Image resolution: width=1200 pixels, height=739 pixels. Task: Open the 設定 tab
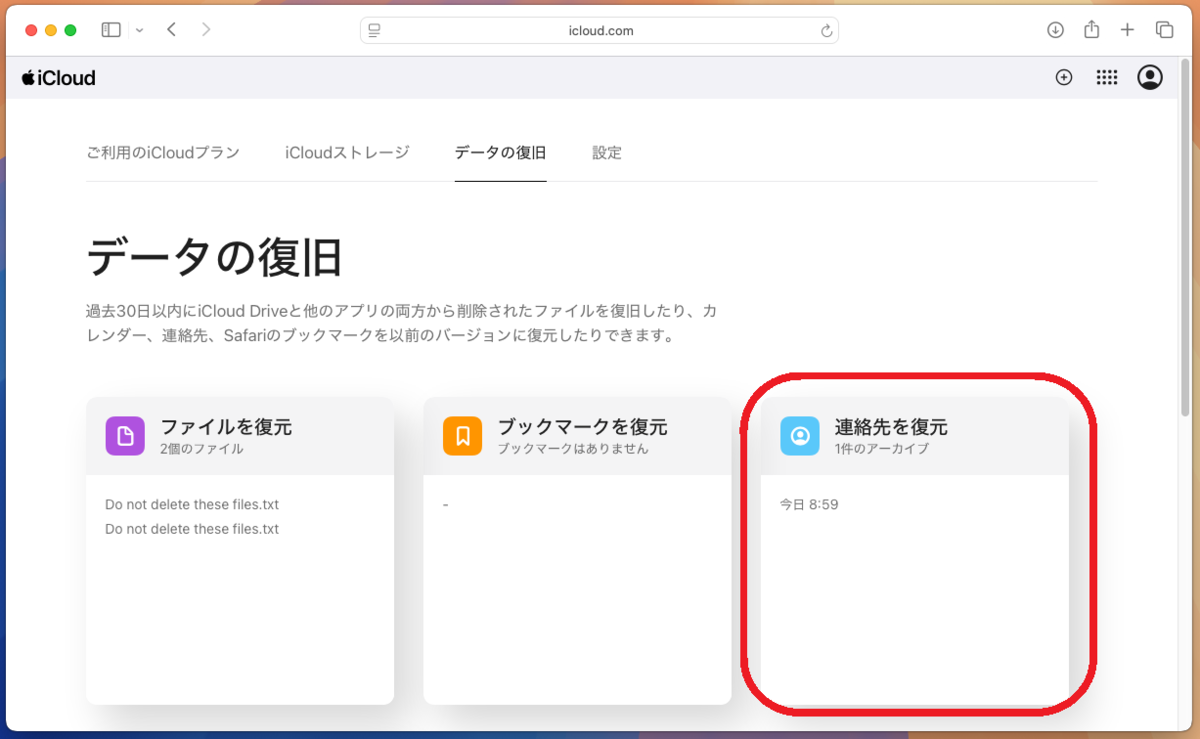607,153
